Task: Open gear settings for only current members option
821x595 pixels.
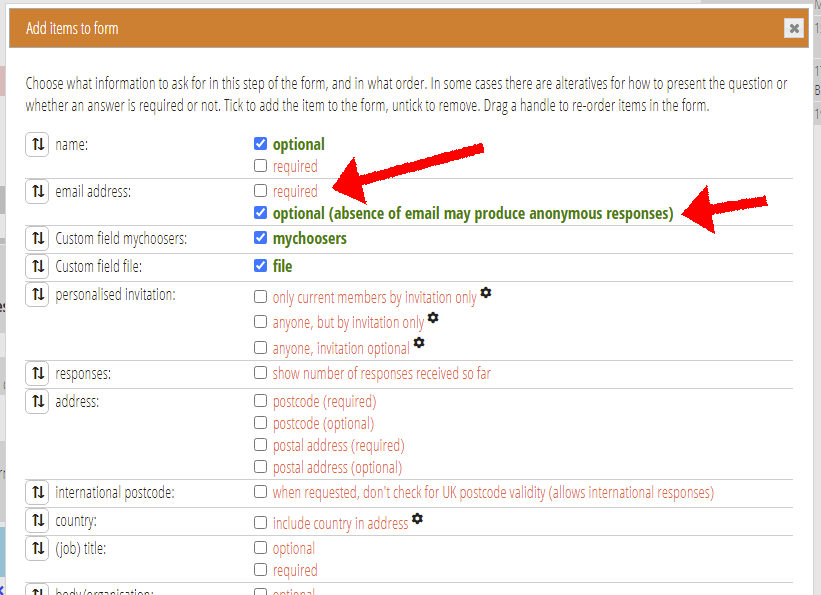Action: point(486,292)
